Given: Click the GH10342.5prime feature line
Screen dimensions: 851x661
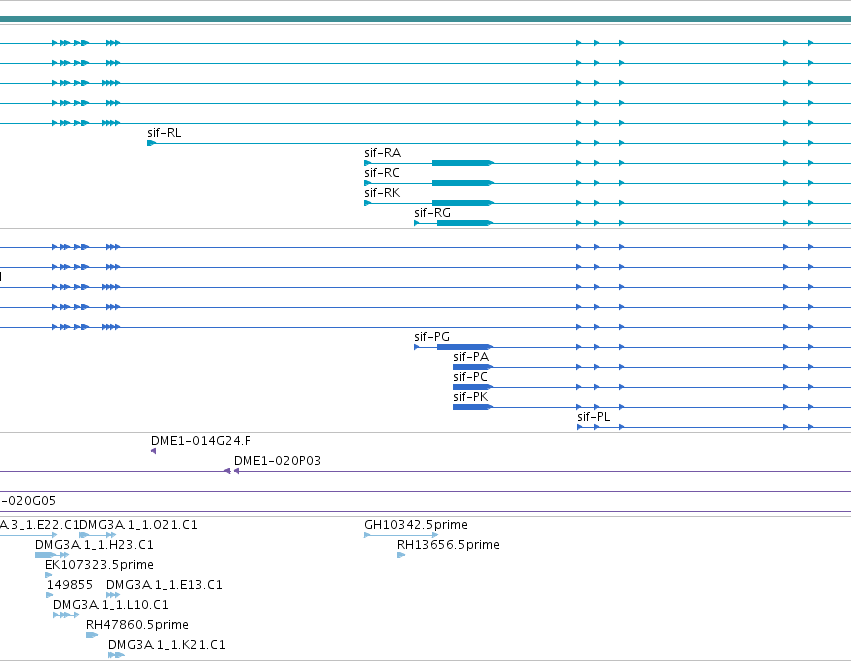Looking at the screenshot, I should click(401, 535).
